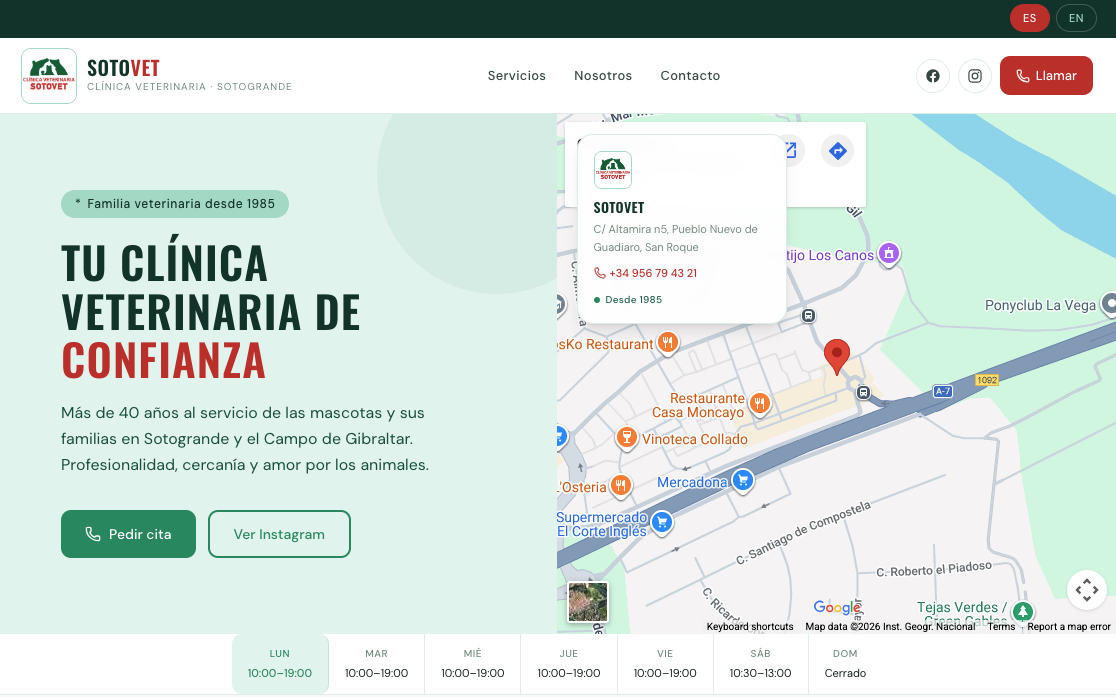
Task: Select the ES language toggle
Action: (x=1029, y=17)
